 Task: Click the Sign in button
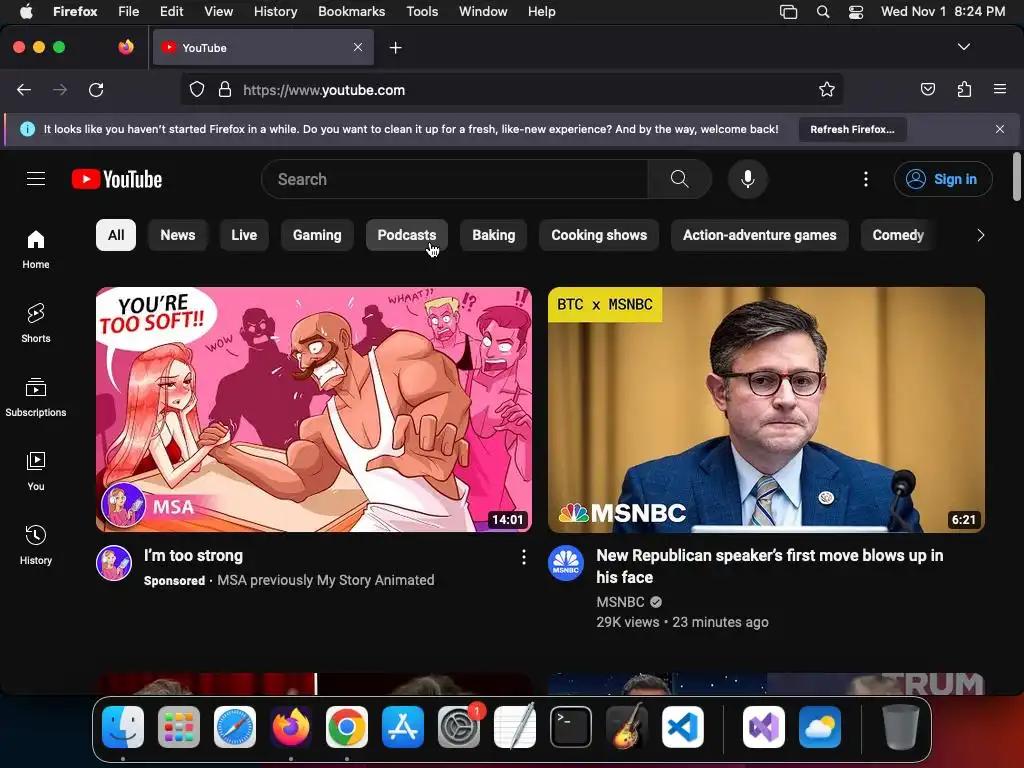[x=943, y=179]
